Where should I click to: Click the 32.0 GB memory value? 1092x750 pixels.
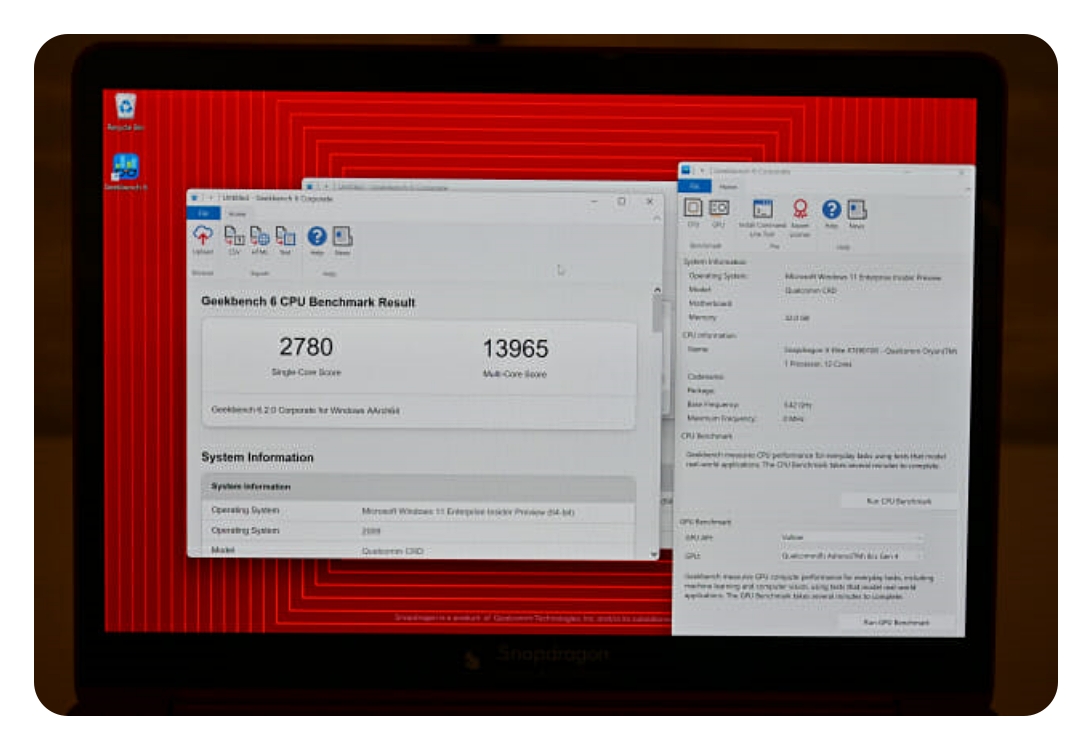(x=797, y=318)
